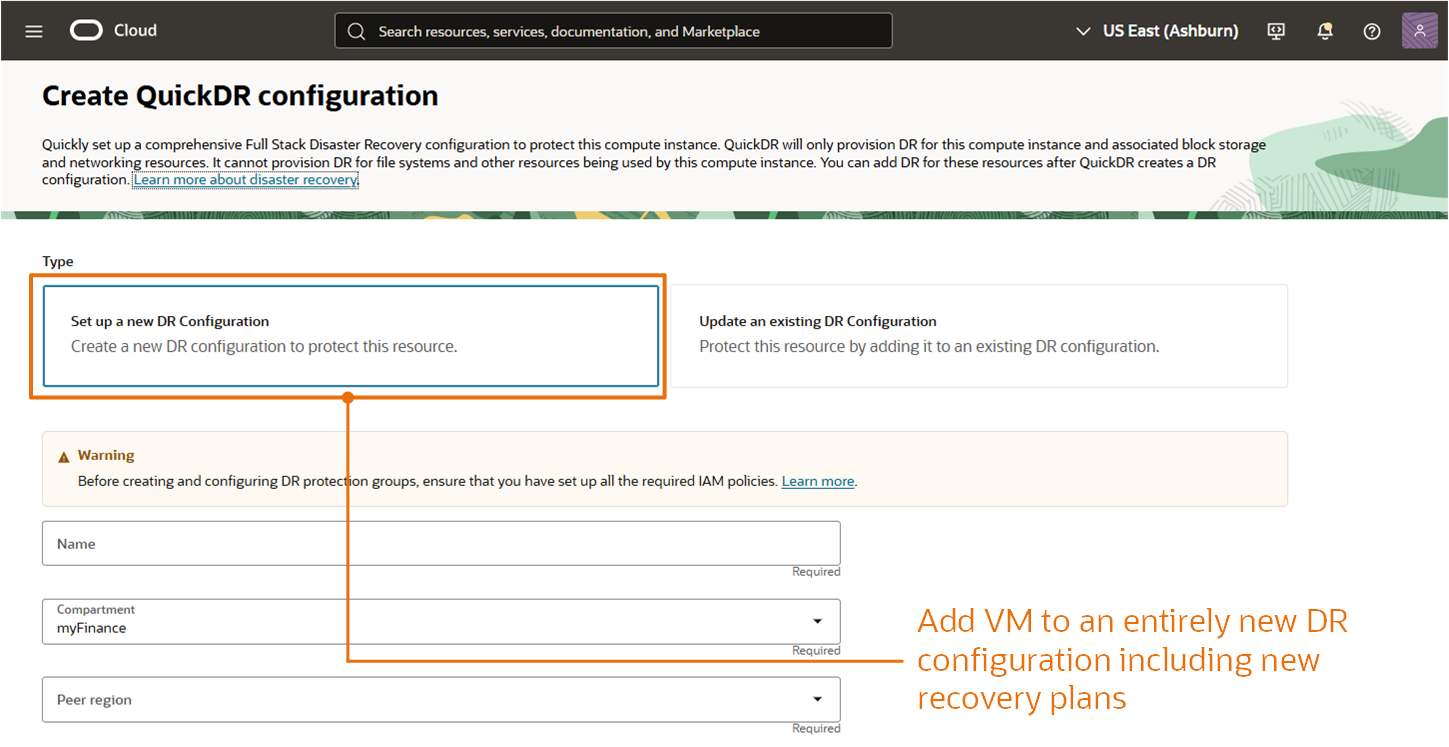The width and height of the screenshot is (1449, 747).
Task: Click the Name input field
Action: (x=440, y=543)
